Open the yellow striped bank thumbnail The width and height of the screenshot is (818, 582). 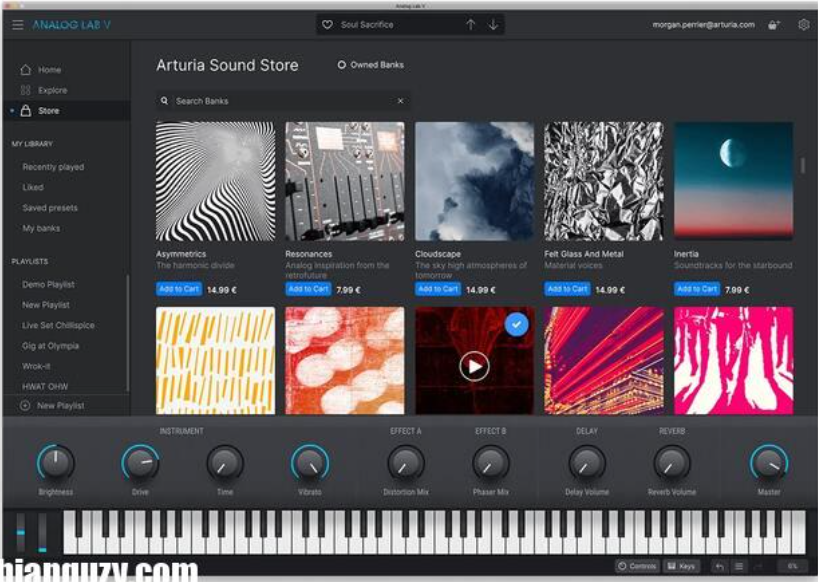tap(215, 361)
